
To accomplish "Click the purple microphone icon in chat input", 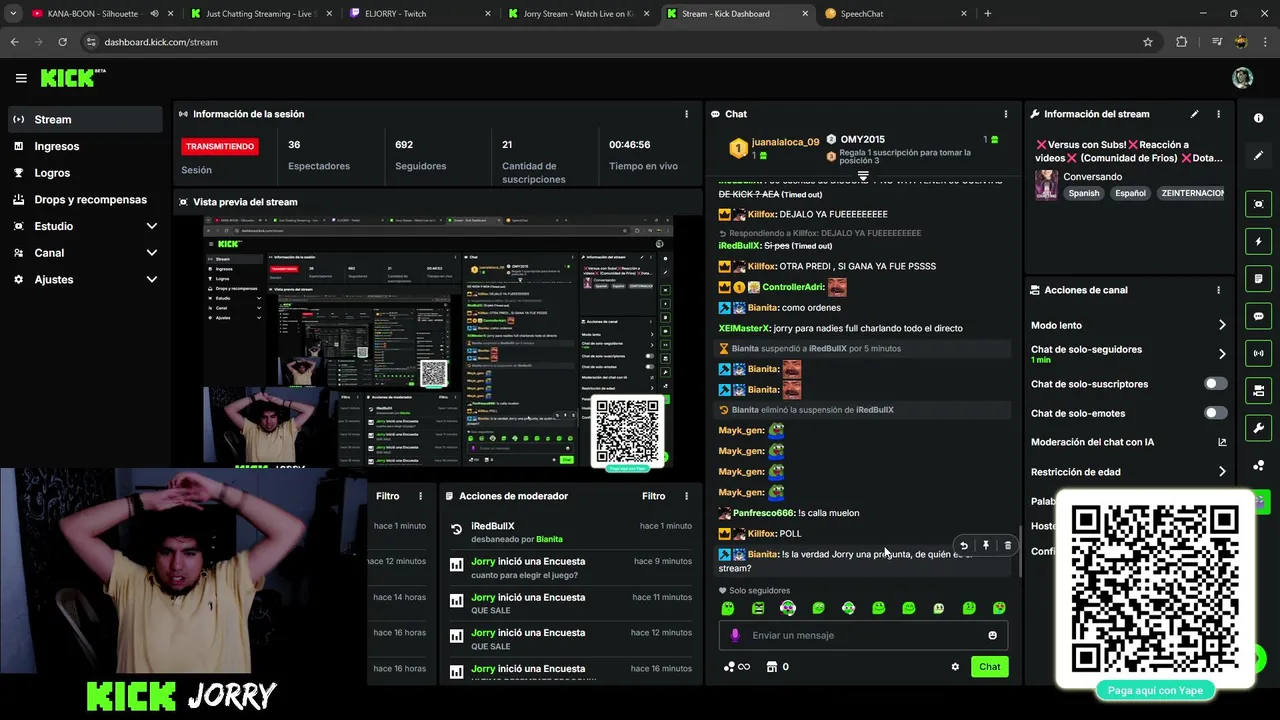I will pos(735,635).
